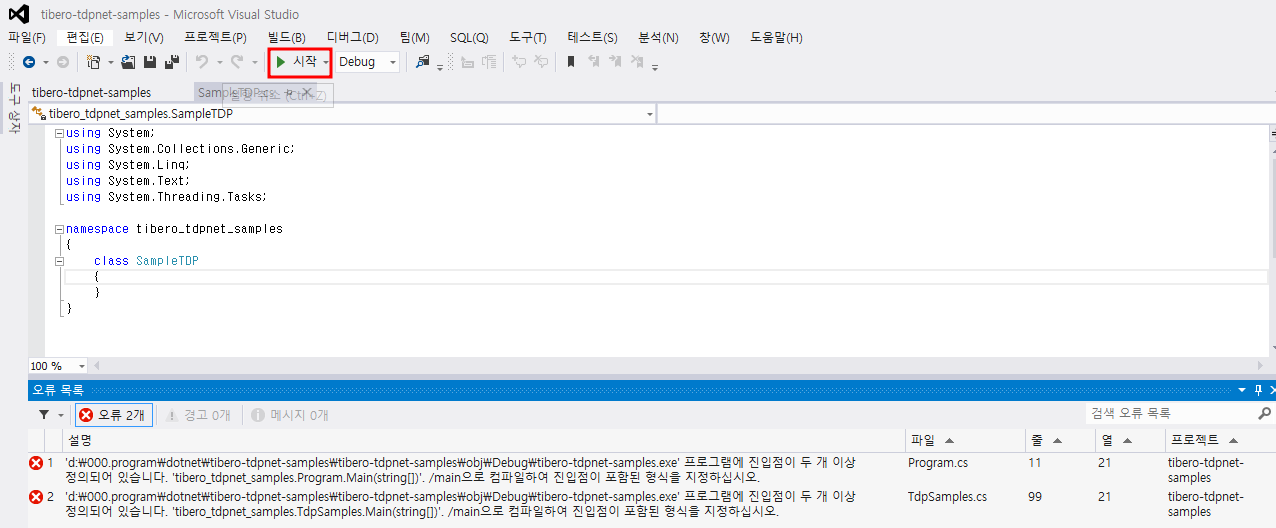Collapse the namespace tibero_tdpnet_samples block
The image size is (1276, 528).
58,229
